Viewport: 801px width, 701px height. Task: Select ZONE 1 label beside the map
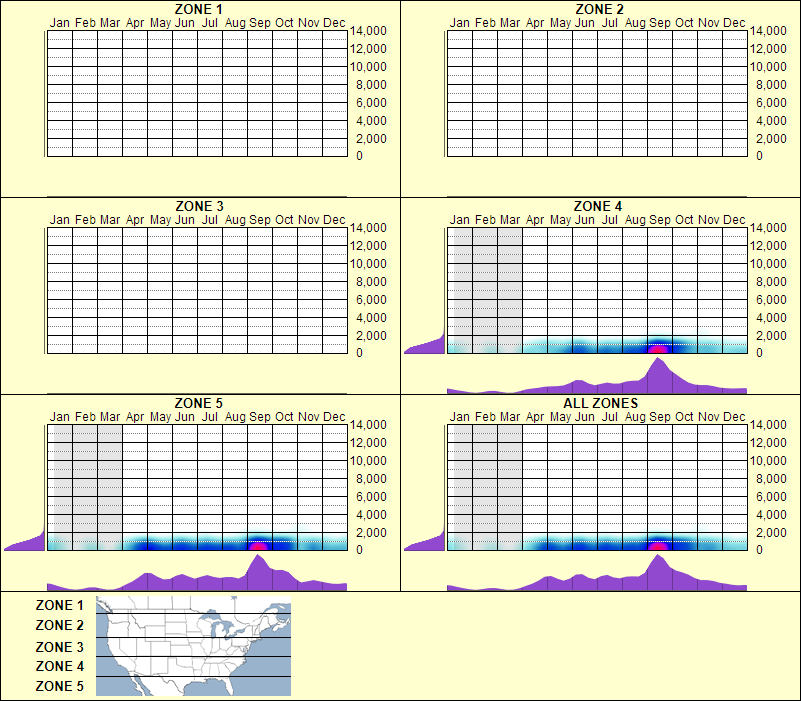(59, 605)
